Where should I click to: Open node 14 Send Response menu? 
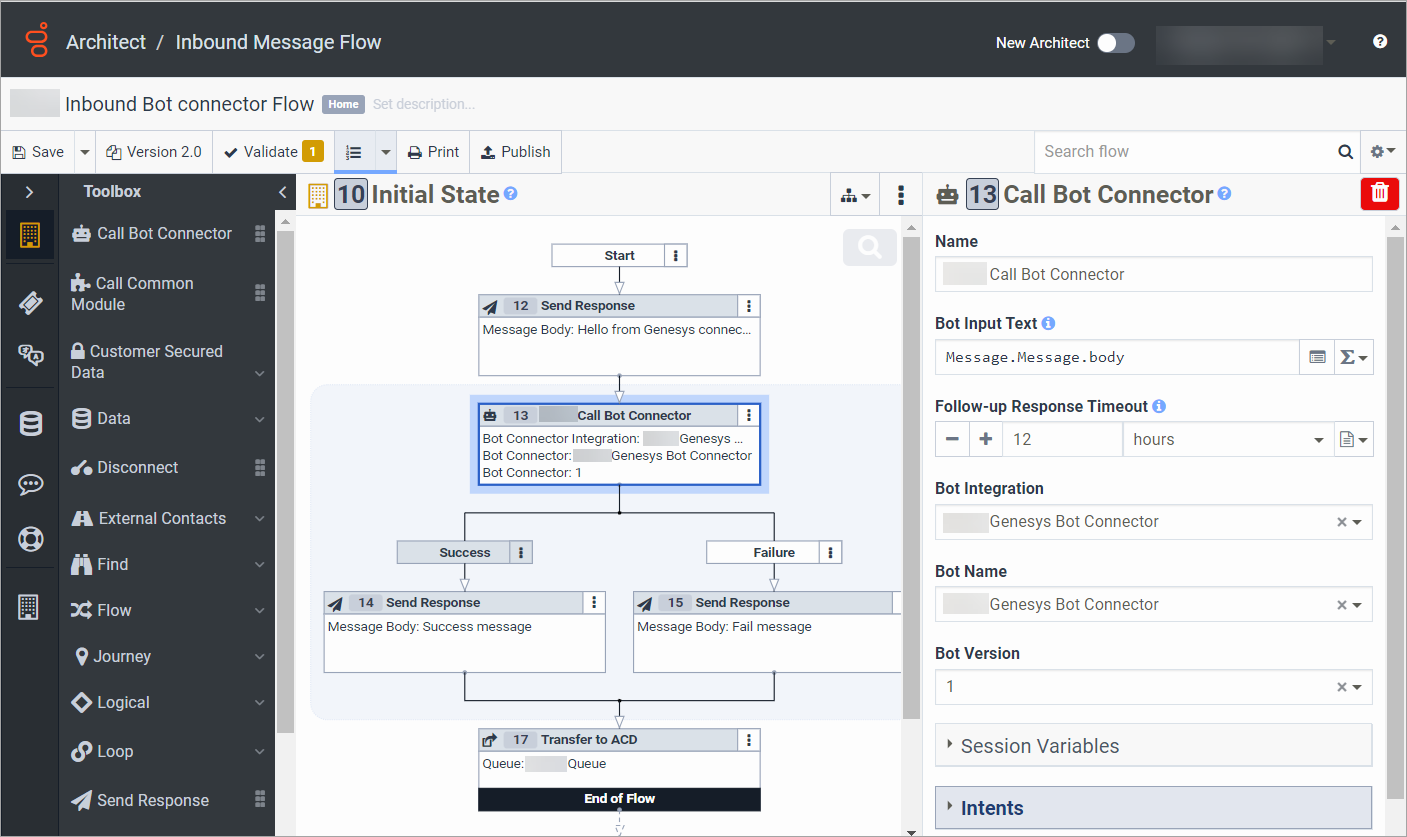[594, 602]
